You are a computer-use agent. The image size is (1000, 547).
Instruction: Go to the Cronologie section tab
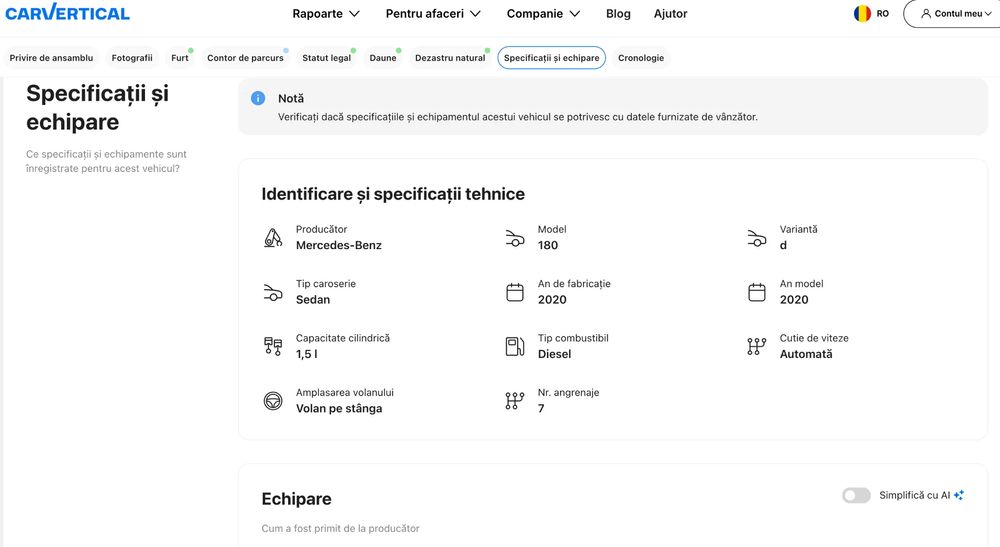click(x=641, y=58)
